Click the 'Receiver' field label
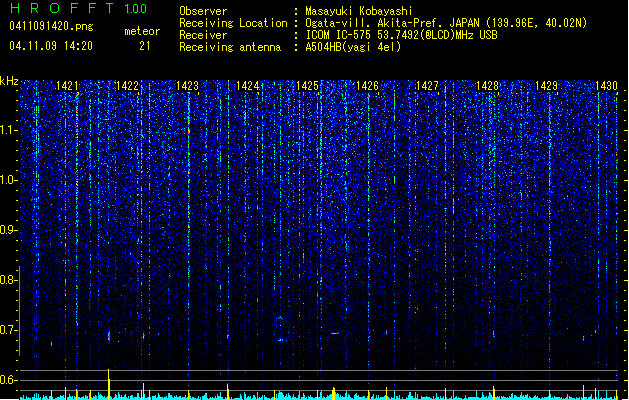 [203, 35]
